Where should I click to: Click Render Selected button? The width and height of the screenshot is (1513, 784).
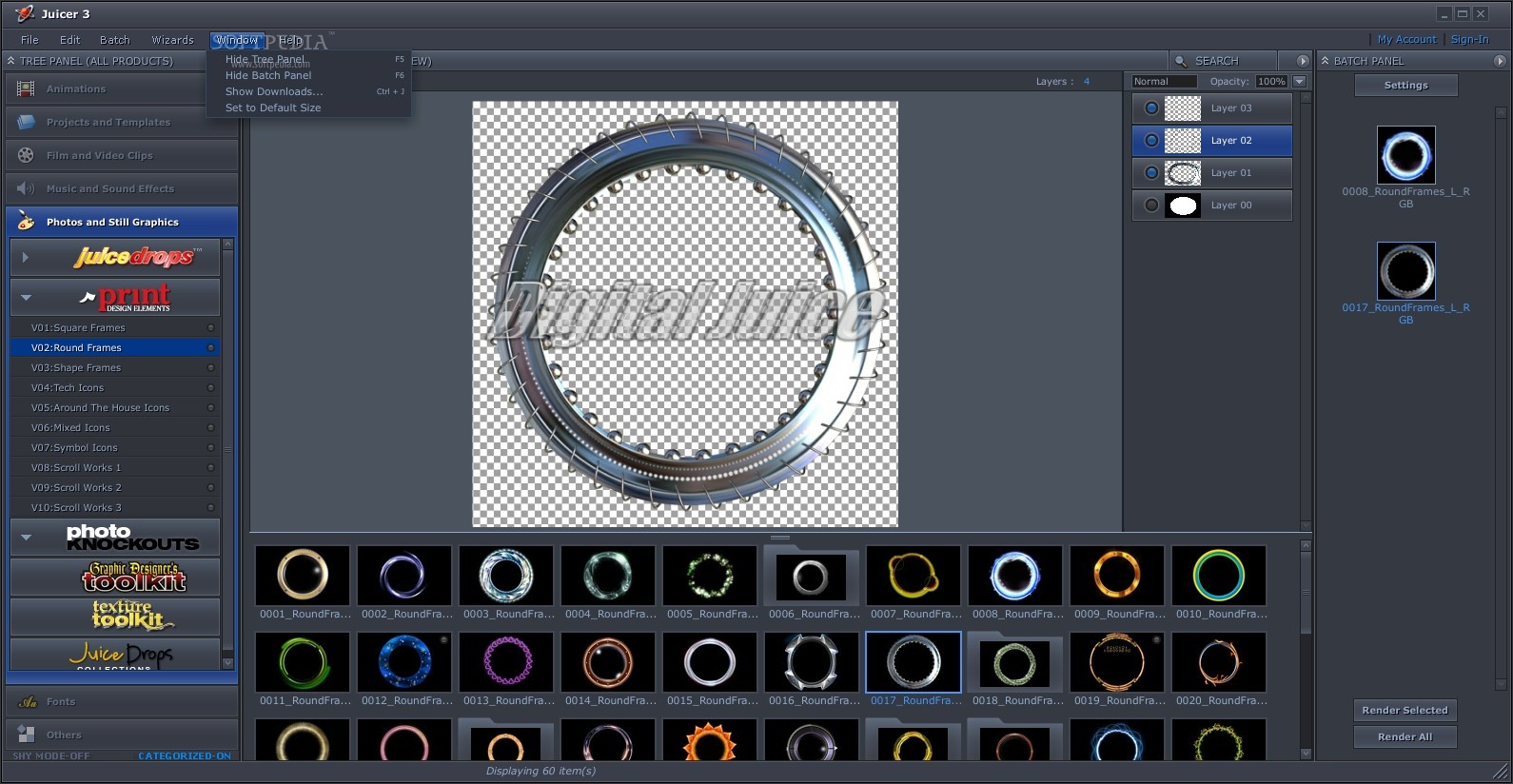pyautogui.click(x=1405, y=711)
